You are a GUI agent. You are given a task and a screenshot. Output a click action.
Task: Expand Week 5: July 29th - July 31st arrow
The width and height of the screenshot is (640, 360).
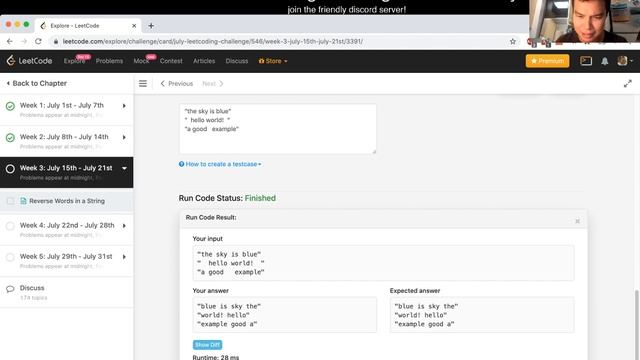pos(124,257)
